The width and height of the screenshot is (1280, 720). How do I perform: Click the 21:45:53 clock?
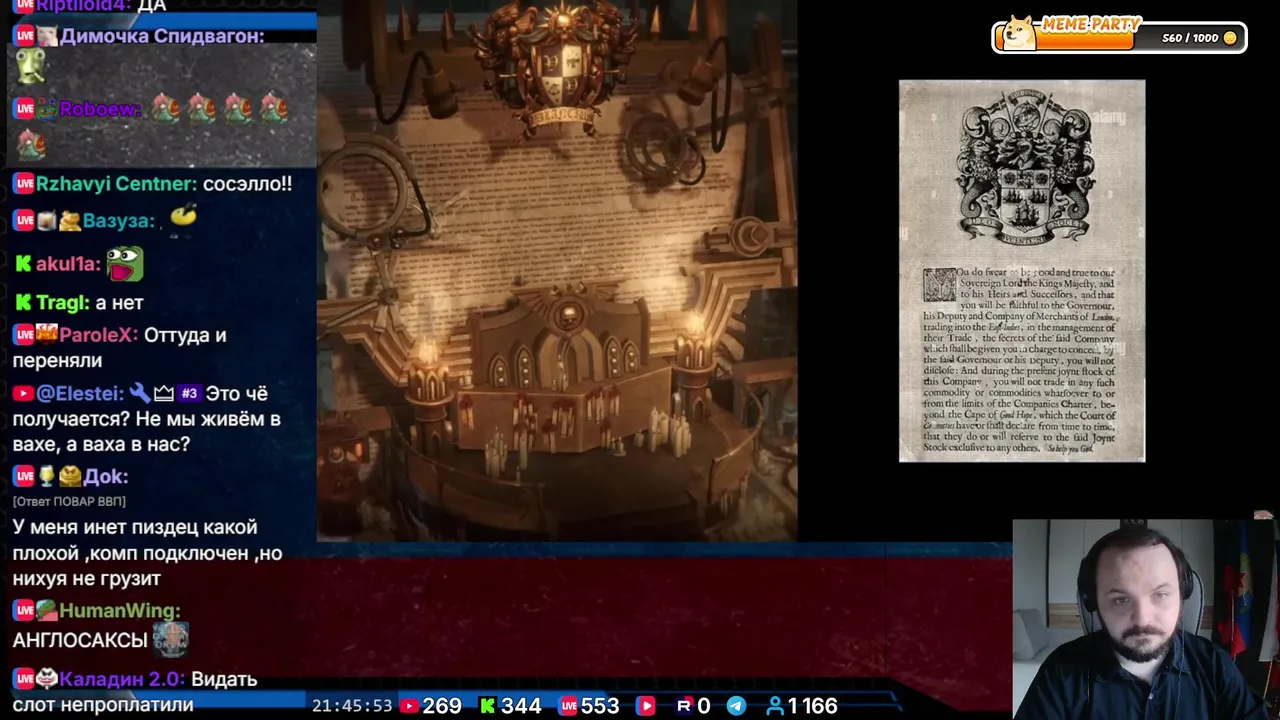(x=352, y=706)
